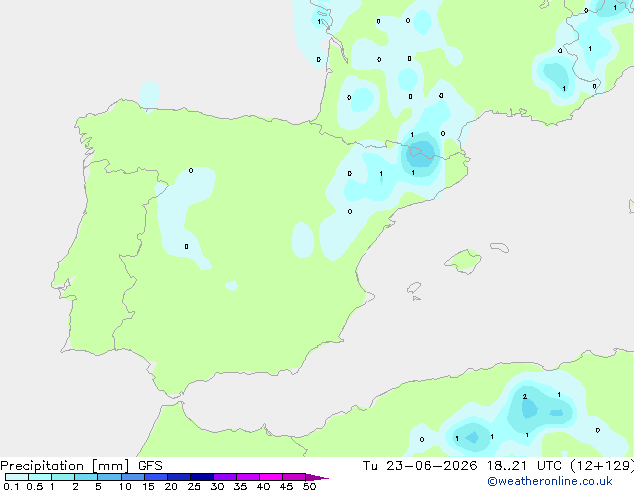The height and width of the screenshot is (490, 634).
Task: Click the date "Tu 23-06-2026" text
Action: (x=420, y=466)
